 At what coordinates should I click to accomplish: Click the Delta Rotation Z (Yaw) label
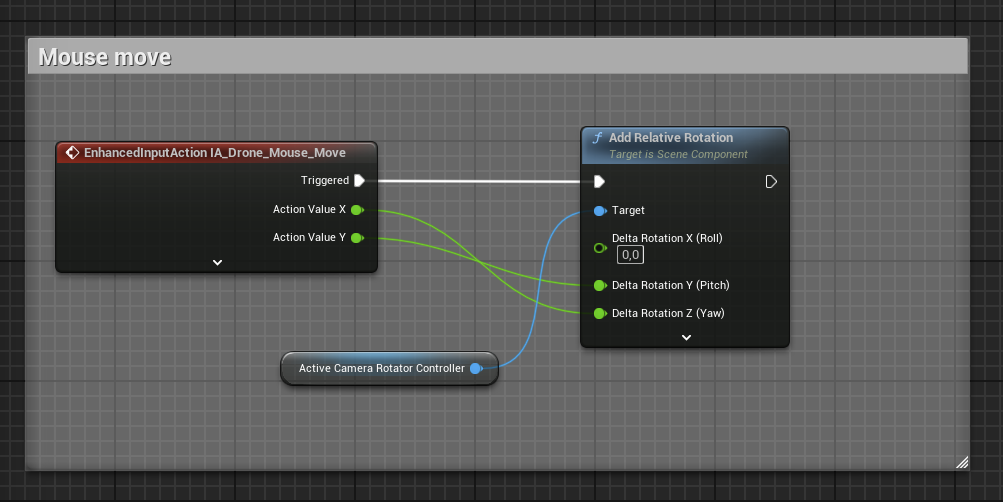tap(668, 313)
